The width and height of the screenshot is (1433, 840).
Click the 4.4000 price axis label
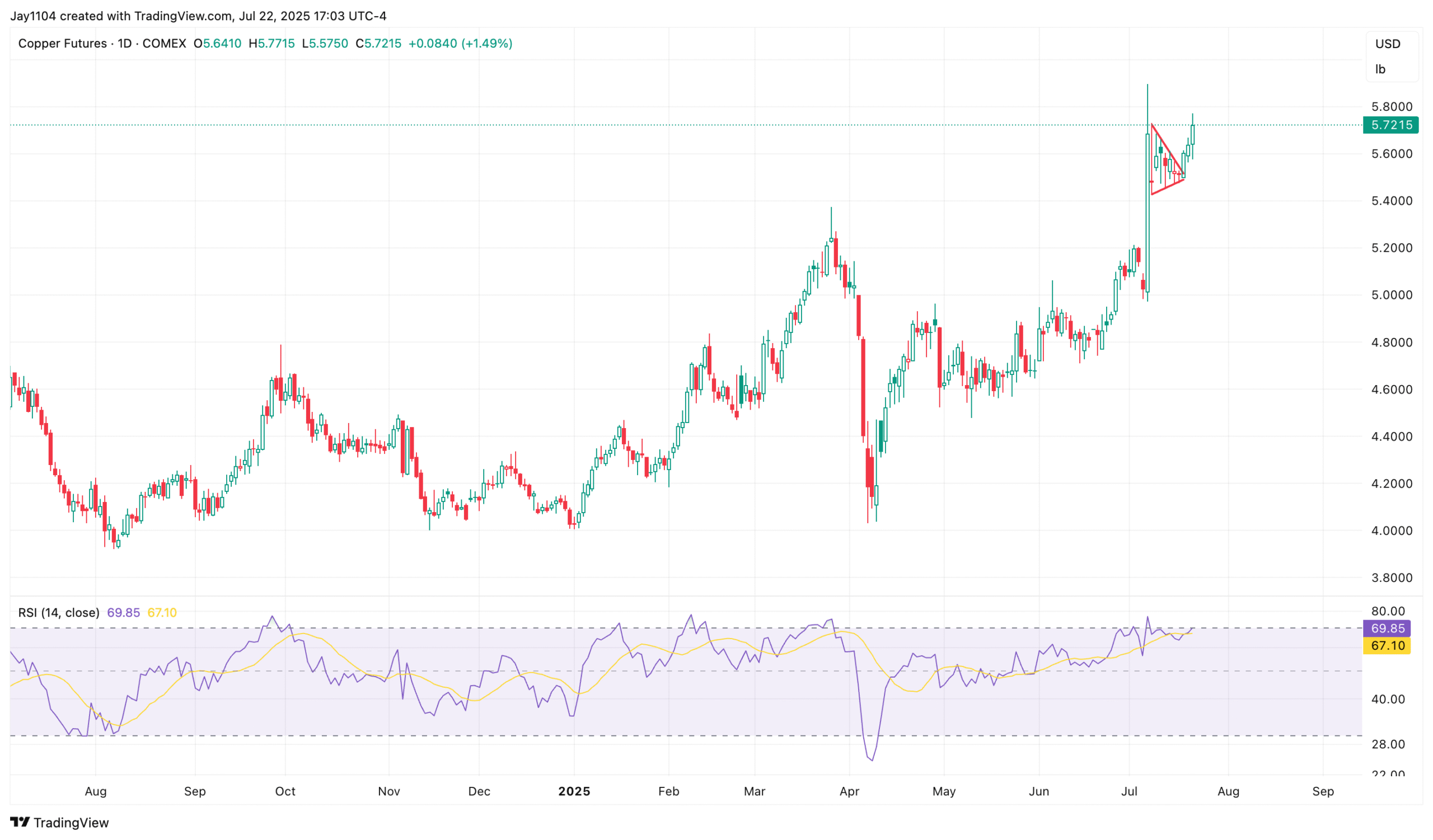[1392, 437]
